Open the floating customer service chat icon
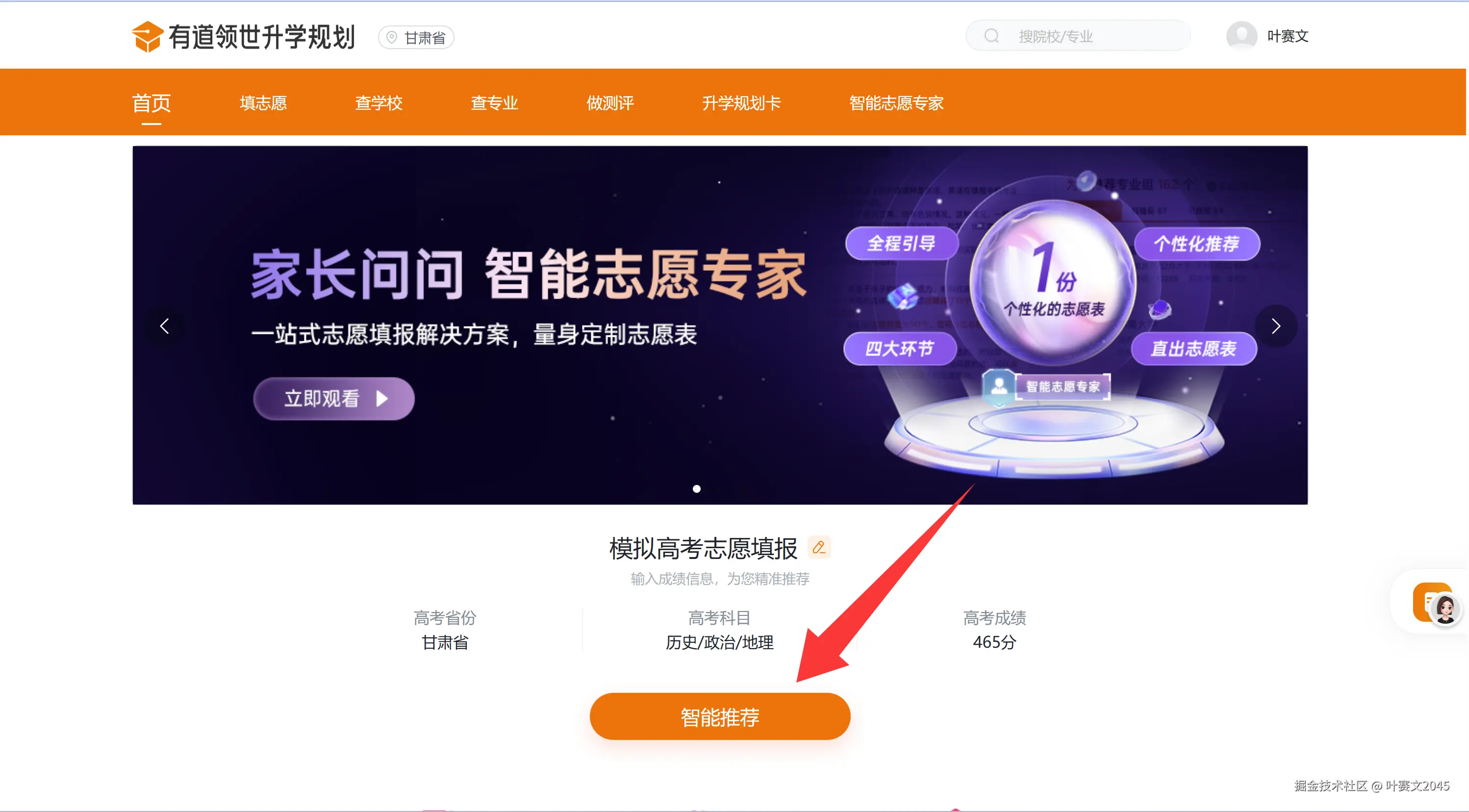Viewport: 1469px width, 812px height. 1435,602
